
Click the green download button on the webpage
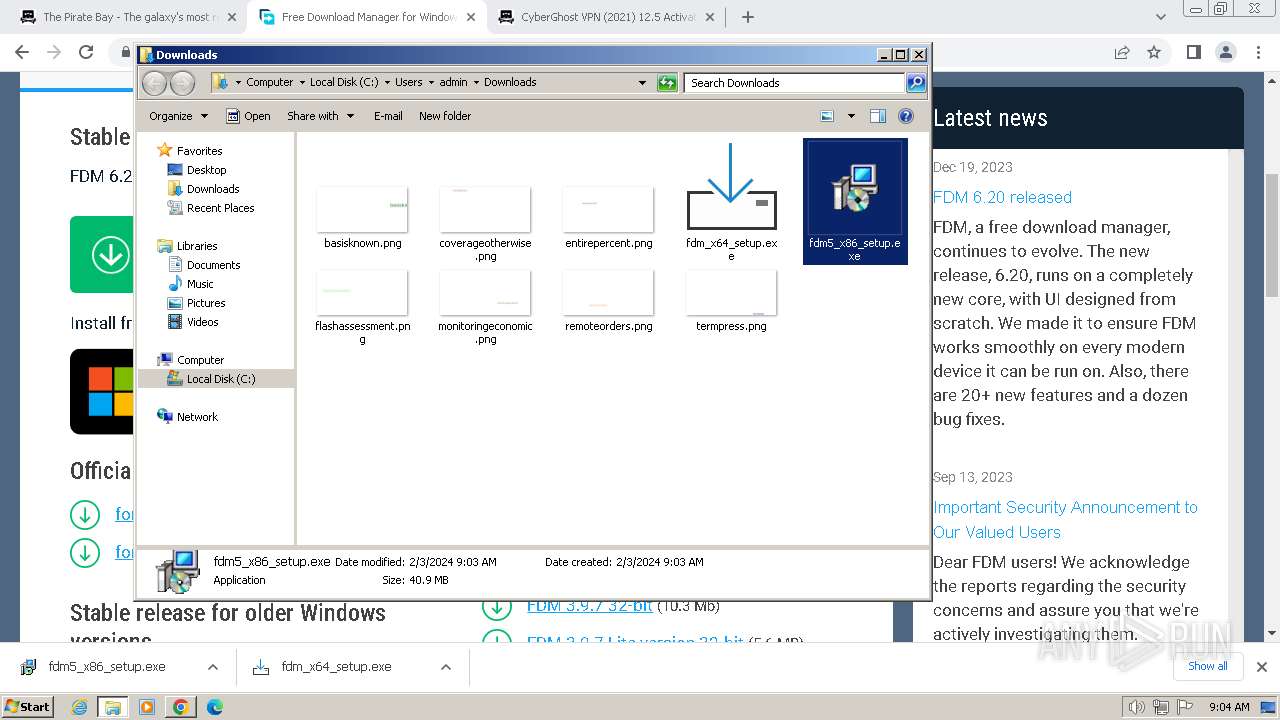(102, 254)
